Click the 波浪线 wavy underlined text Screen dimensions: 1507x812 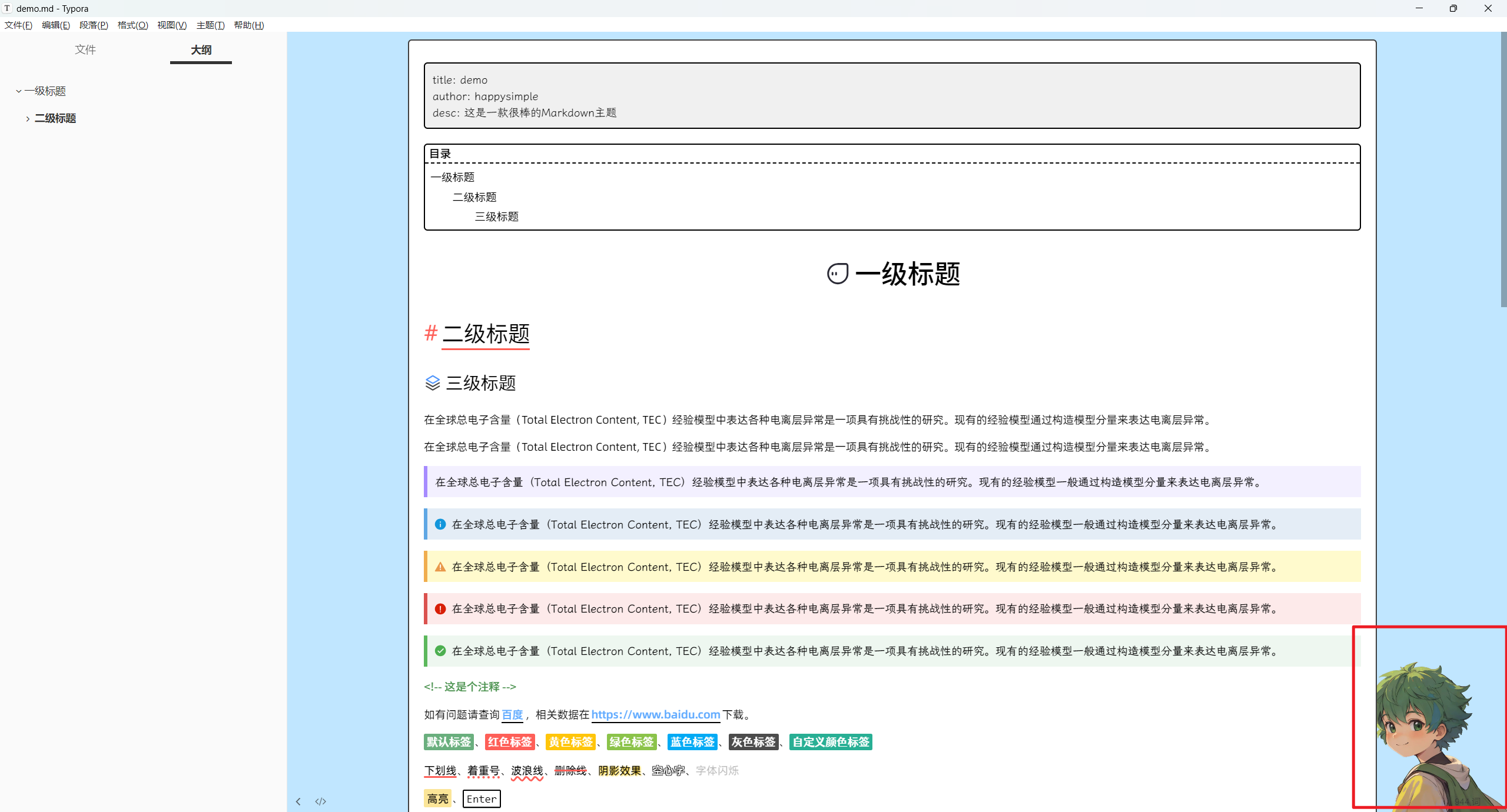pos(527,771)
